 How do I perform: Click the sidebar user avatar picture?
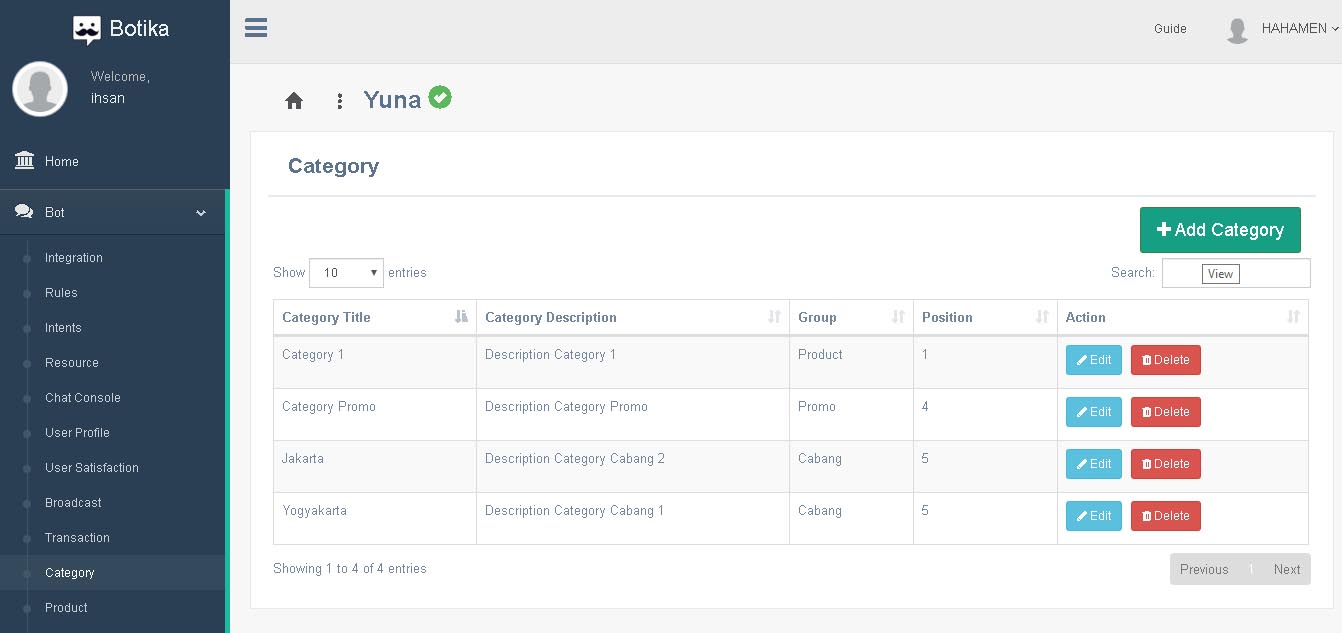pos(40,89)
